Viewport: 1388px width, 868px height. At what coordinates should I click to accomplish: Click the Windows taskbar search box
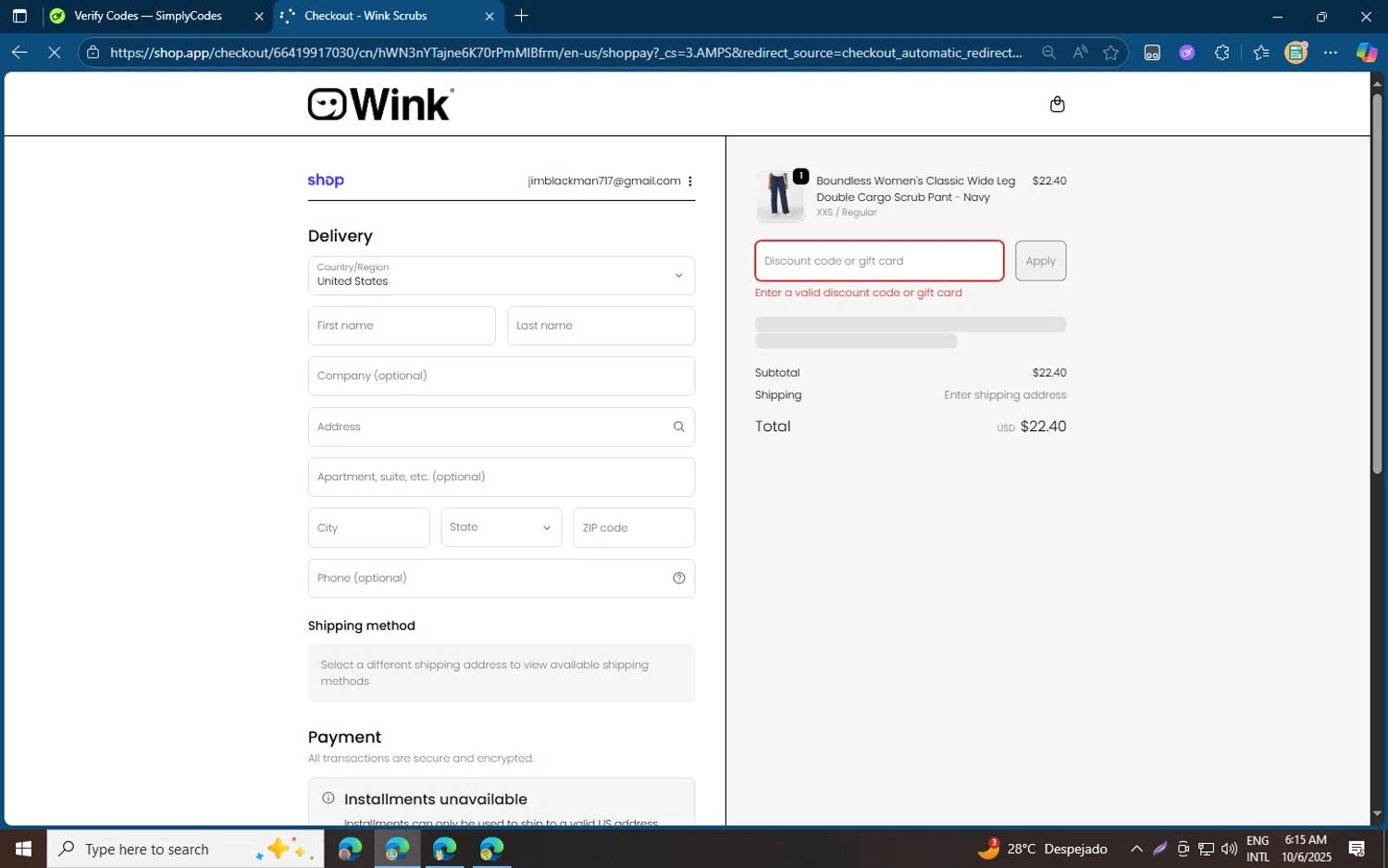pyautogui.click(x=185, y=849)
